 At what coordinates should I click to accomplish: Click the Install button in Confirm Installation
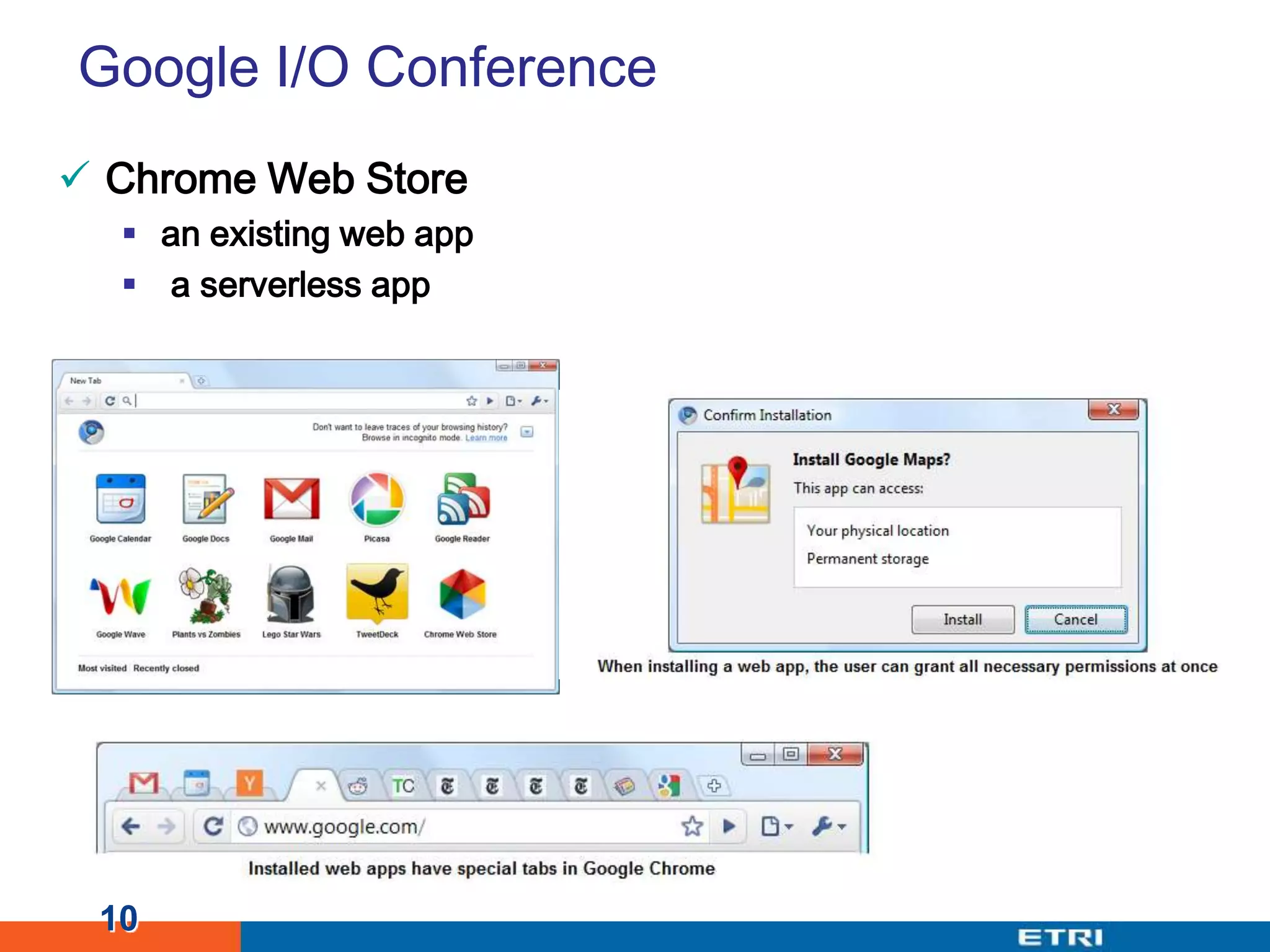tap(962, 619)
